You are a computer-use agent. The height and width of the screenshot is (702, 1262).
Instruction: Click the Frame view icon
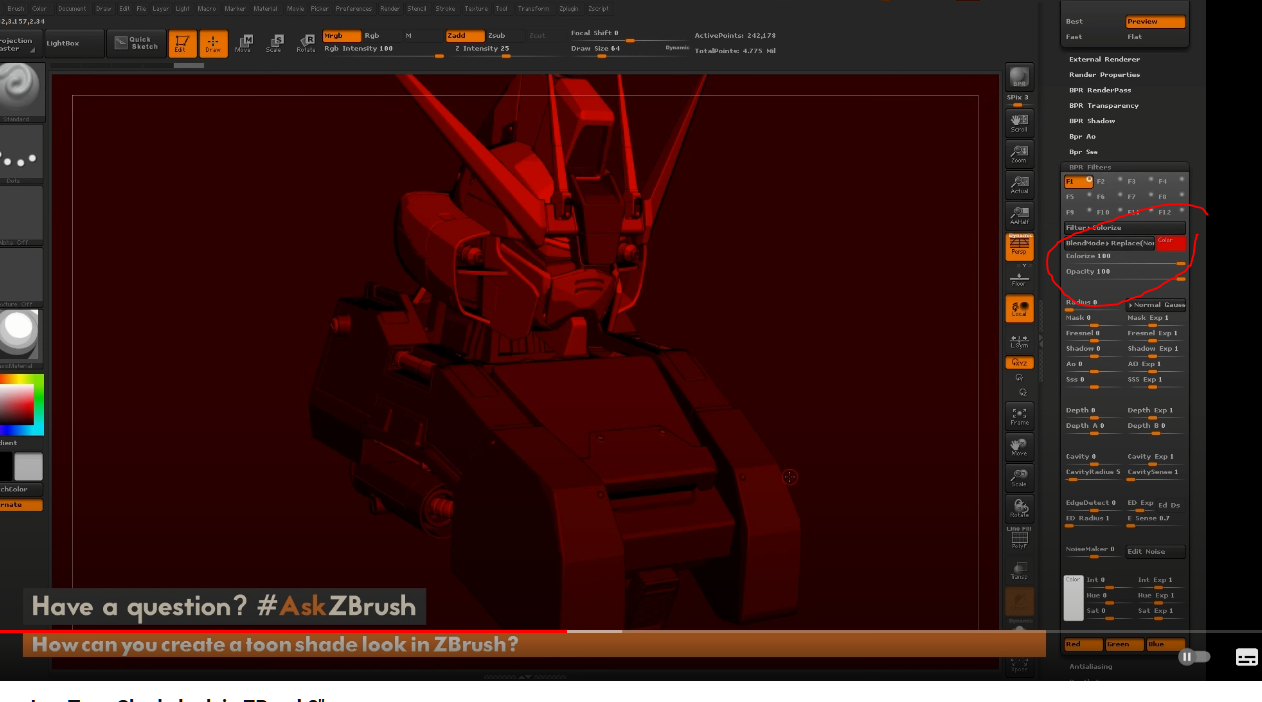[1019, 416]
